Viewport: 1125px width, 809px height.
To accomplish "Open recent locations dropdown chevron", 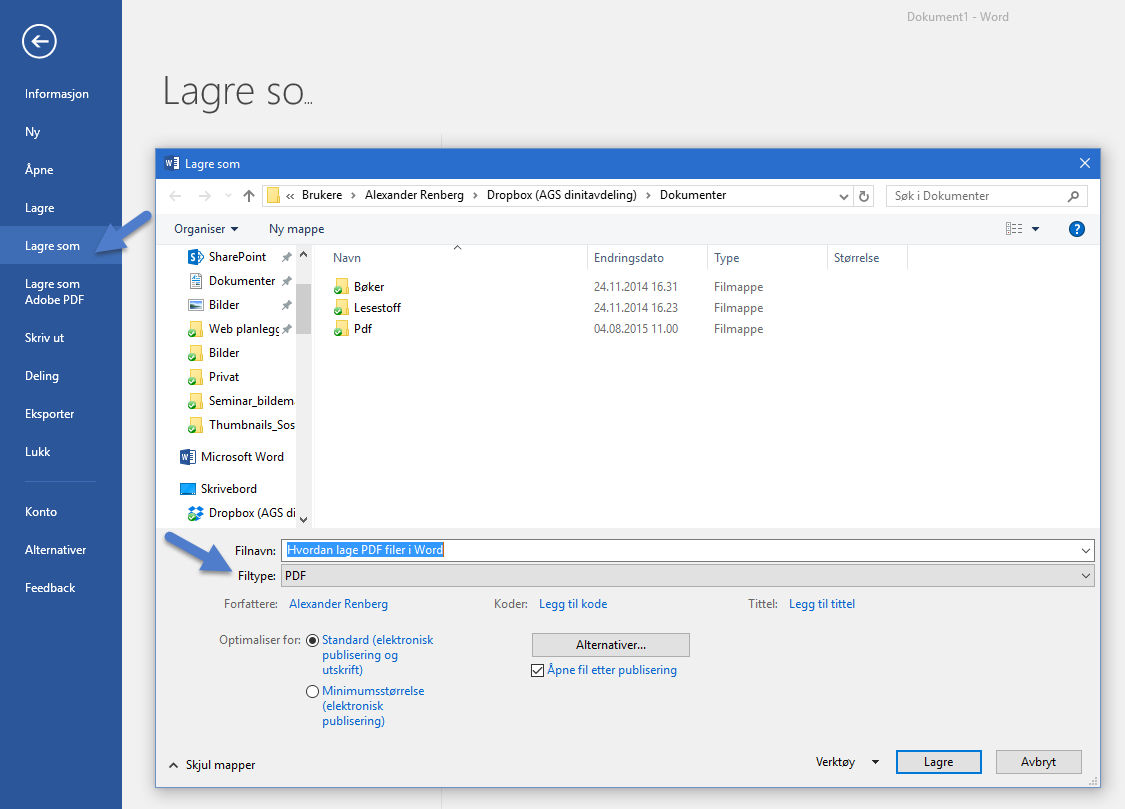I will click(x=228, y=196).
